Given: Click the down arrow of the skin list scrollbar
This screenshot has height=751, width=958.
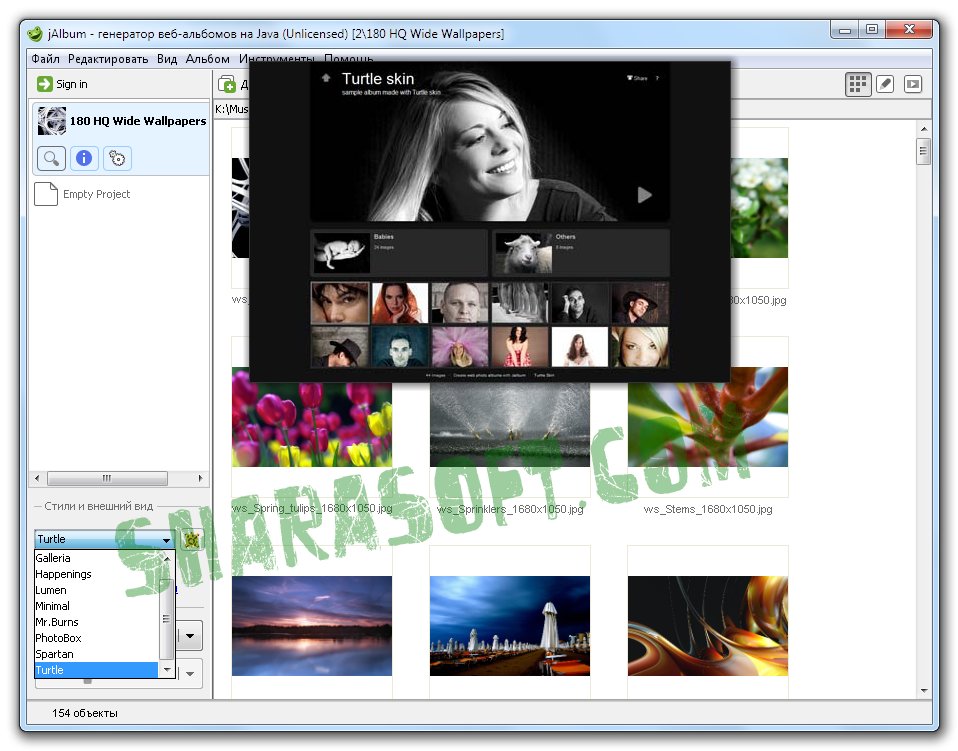Looking at the screenshot, I should 167,670.
